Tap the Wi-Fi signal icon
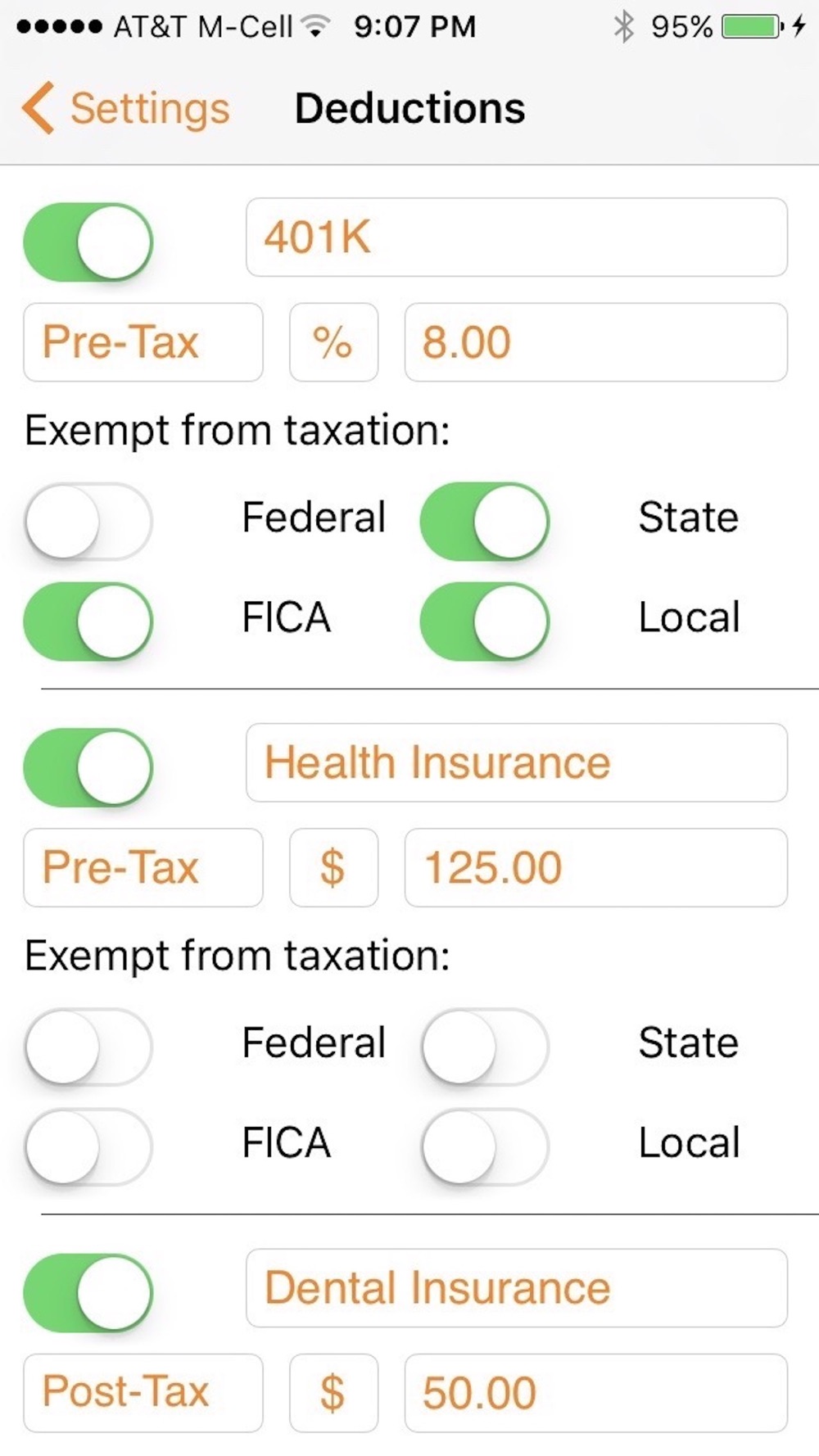819x1456 pixels. pos(314,27)
